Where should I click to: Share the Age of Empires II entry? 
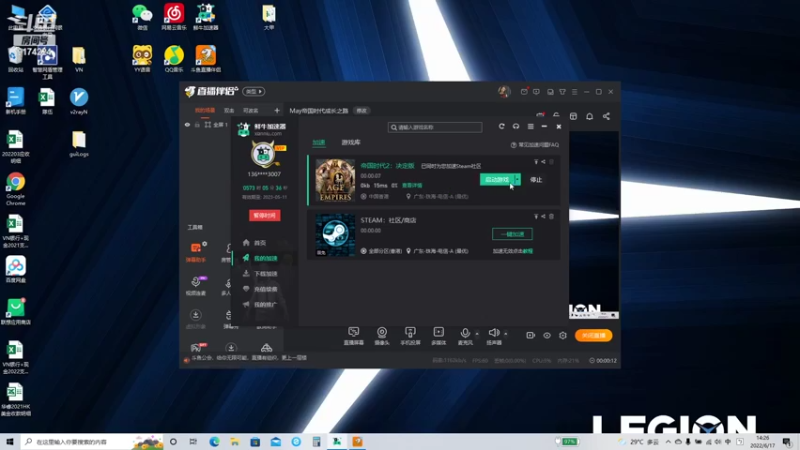(543, 162)
